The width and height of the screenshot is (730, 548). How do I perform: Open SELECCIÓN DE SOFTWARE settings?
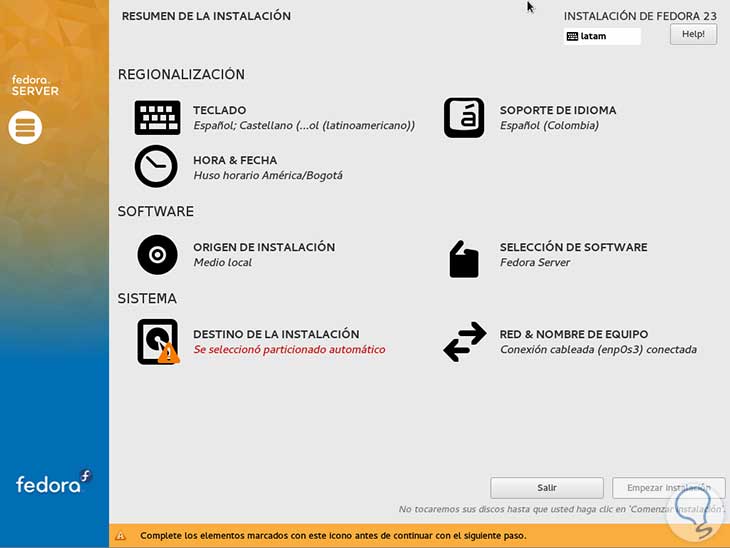tap(574, 247)
